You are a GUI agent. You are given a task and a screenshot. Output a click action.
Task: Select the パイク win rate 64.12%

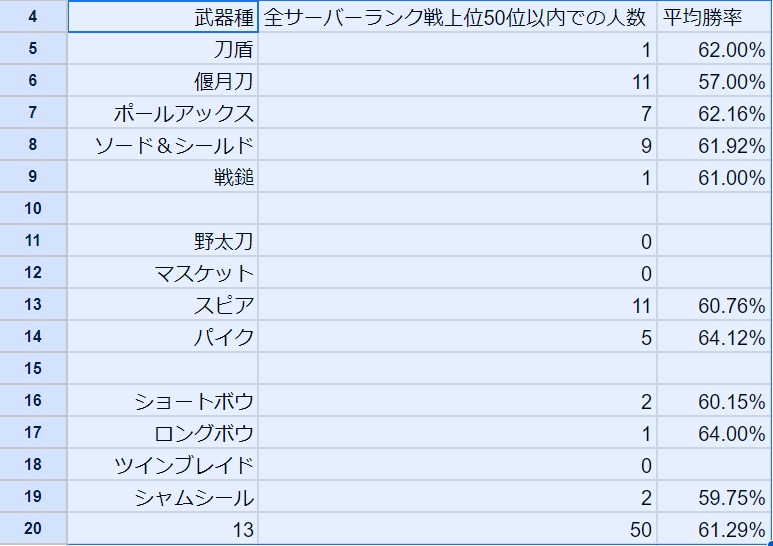(714, 337)
